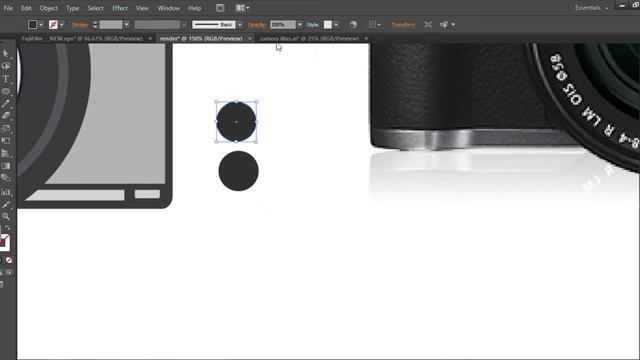Switch to the camera document tab at 25%
Image resolution: width=640 pixels, height=360 pixels.
coord(309,38)
